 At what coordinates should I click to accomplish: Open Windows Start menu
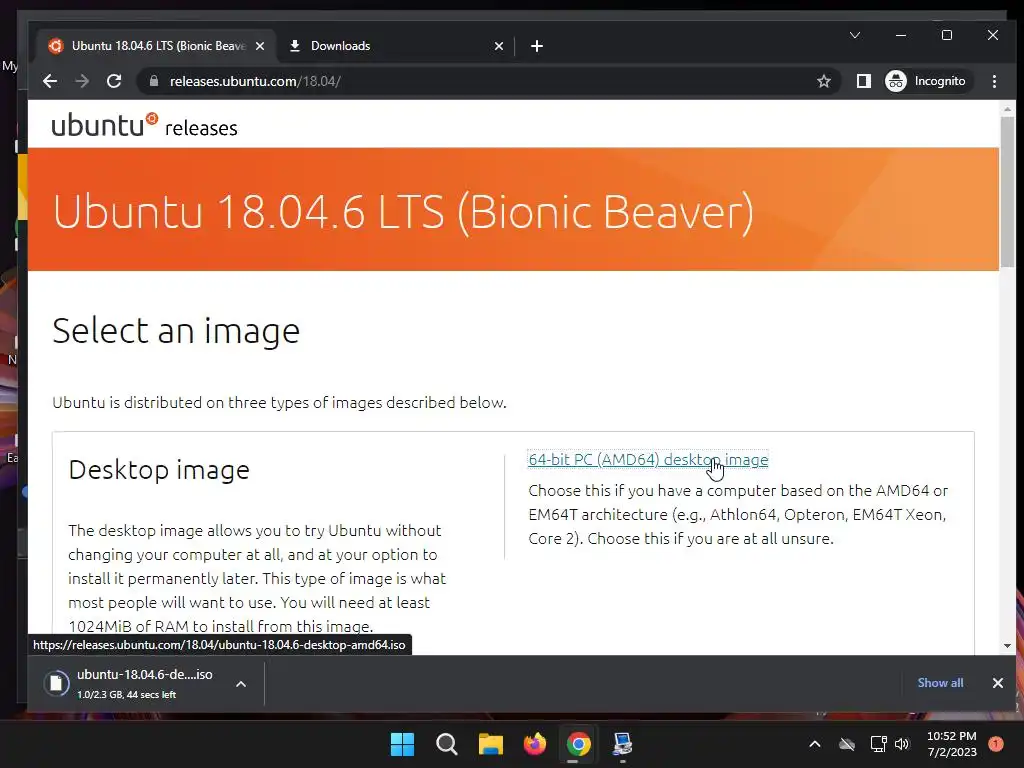click(x=402, y=744)
